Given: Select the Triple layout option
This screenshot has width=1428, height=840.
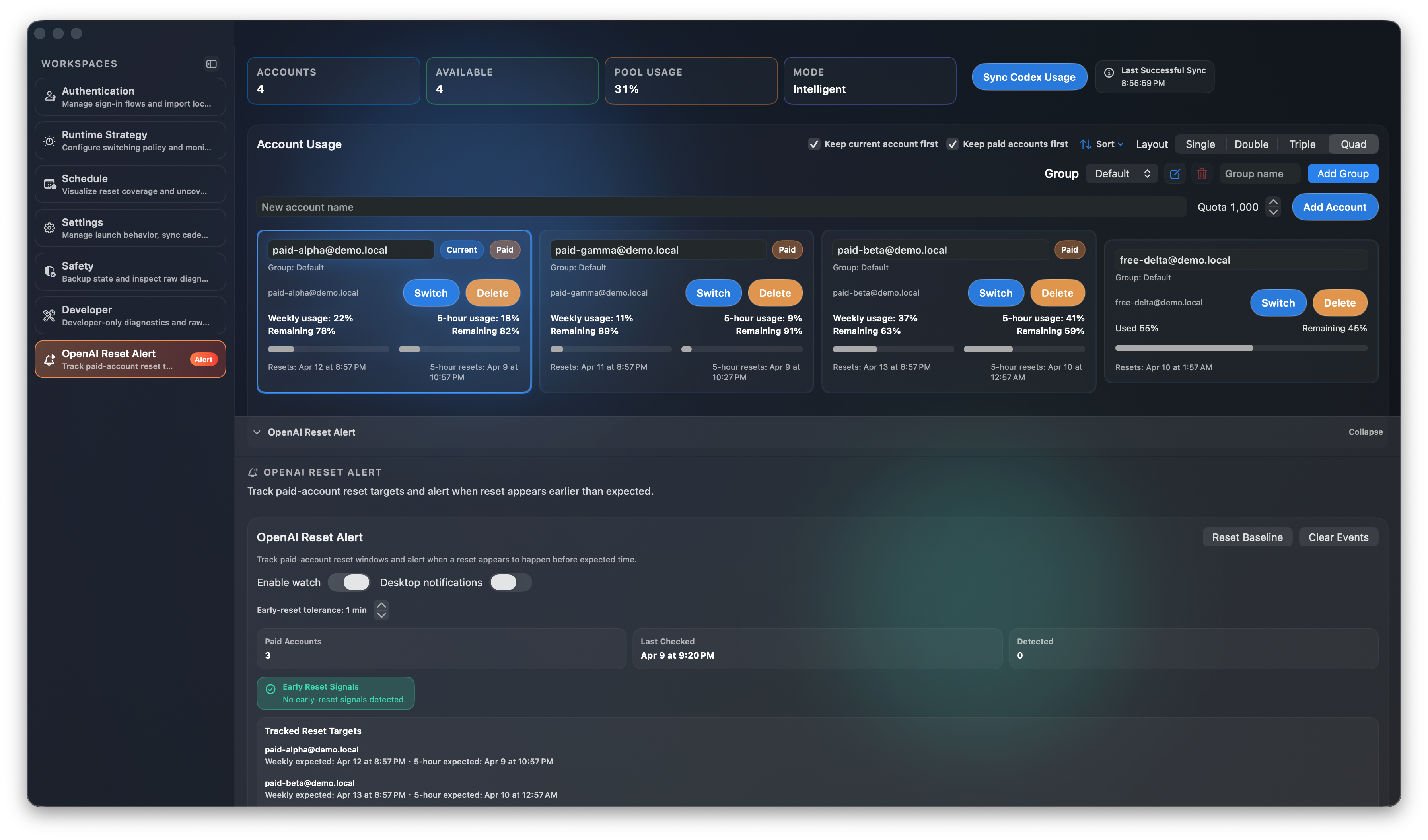Looking at the screenshot, I should tap(1302, 144).
